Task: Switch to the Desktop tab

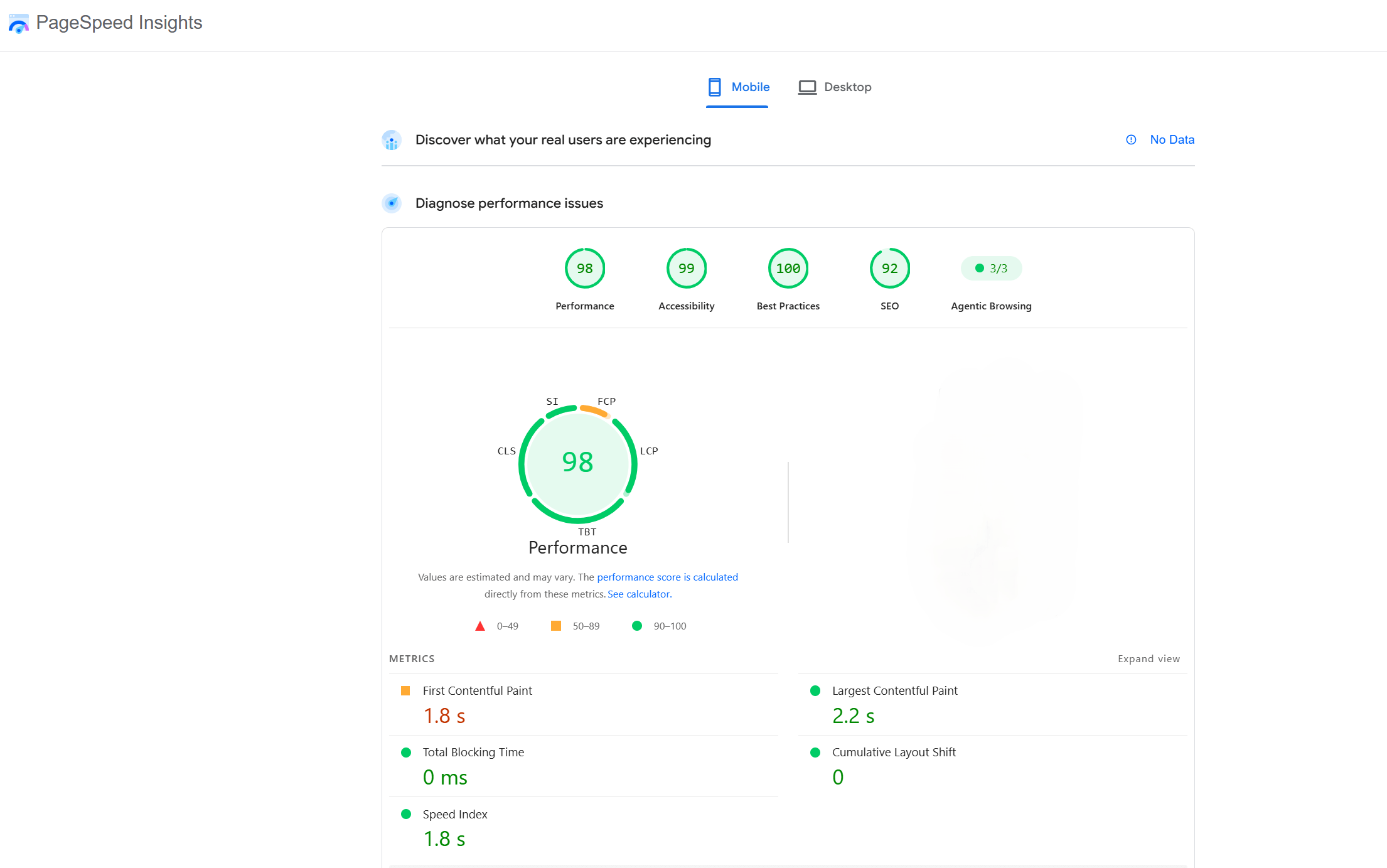Action: click(x=835, y=87)
